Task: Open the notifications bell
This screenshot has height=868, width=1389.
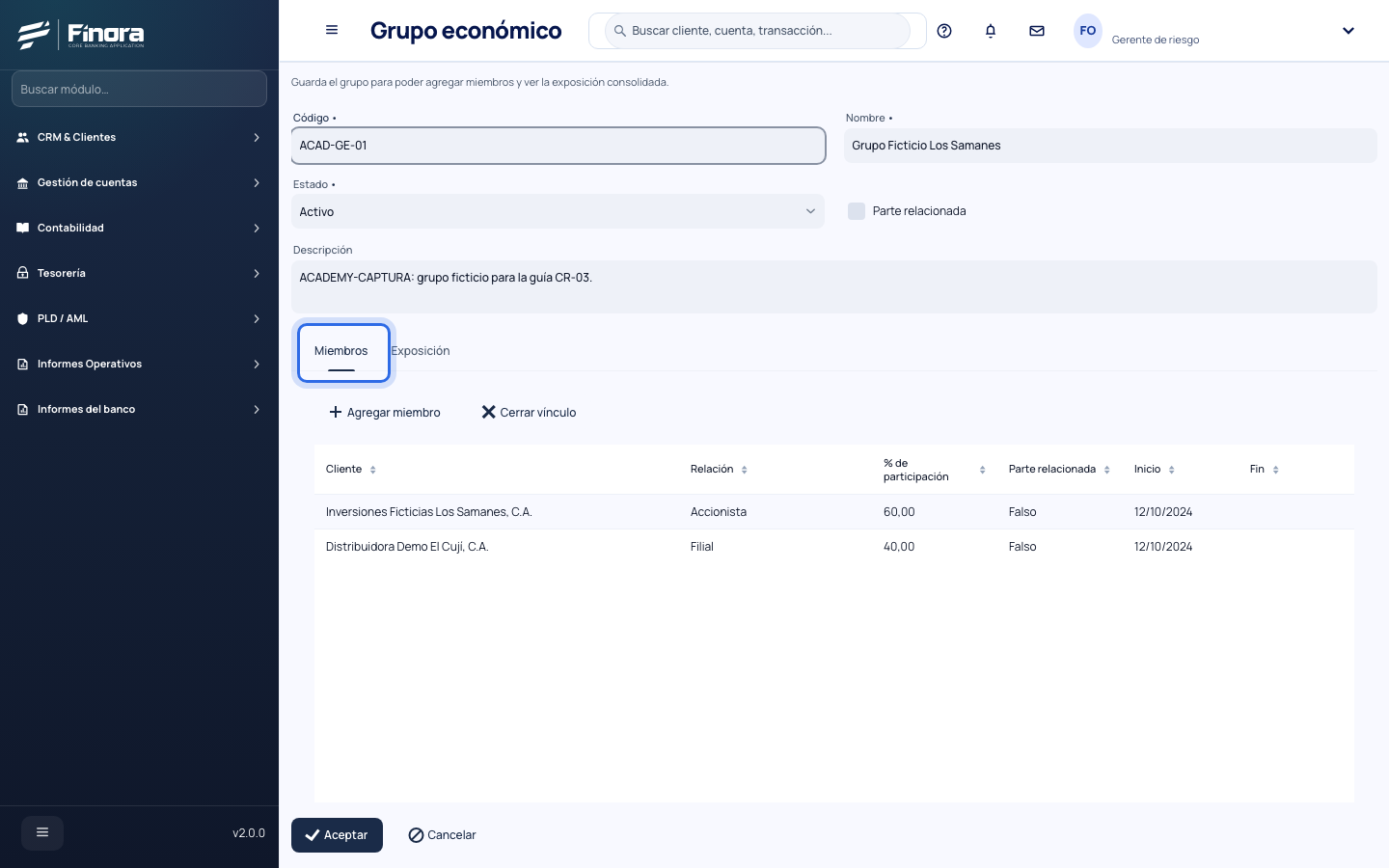Action: tap(991, 31)
